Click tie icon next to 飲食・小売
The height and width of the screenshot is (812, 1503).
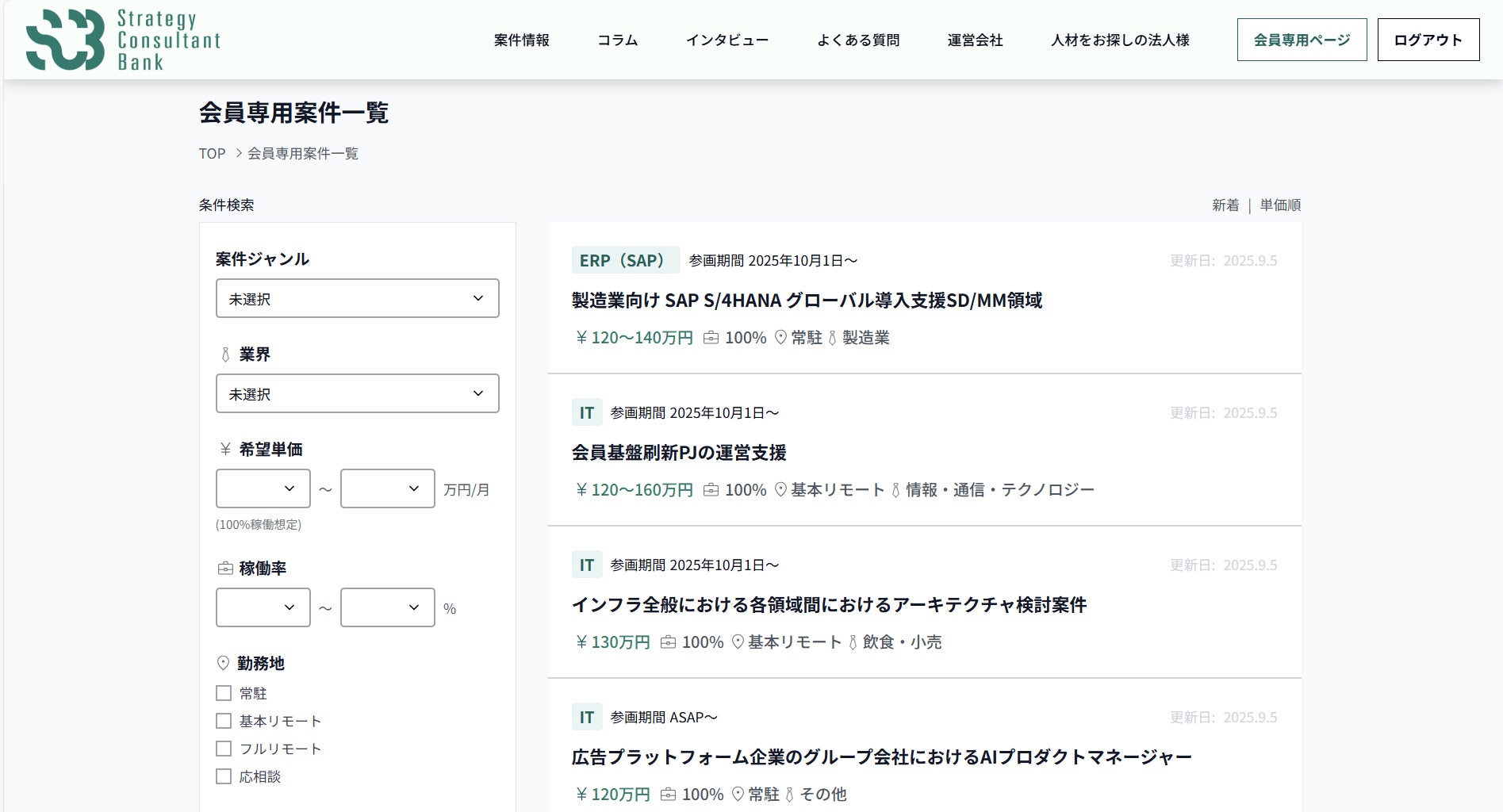pos(853,642)
